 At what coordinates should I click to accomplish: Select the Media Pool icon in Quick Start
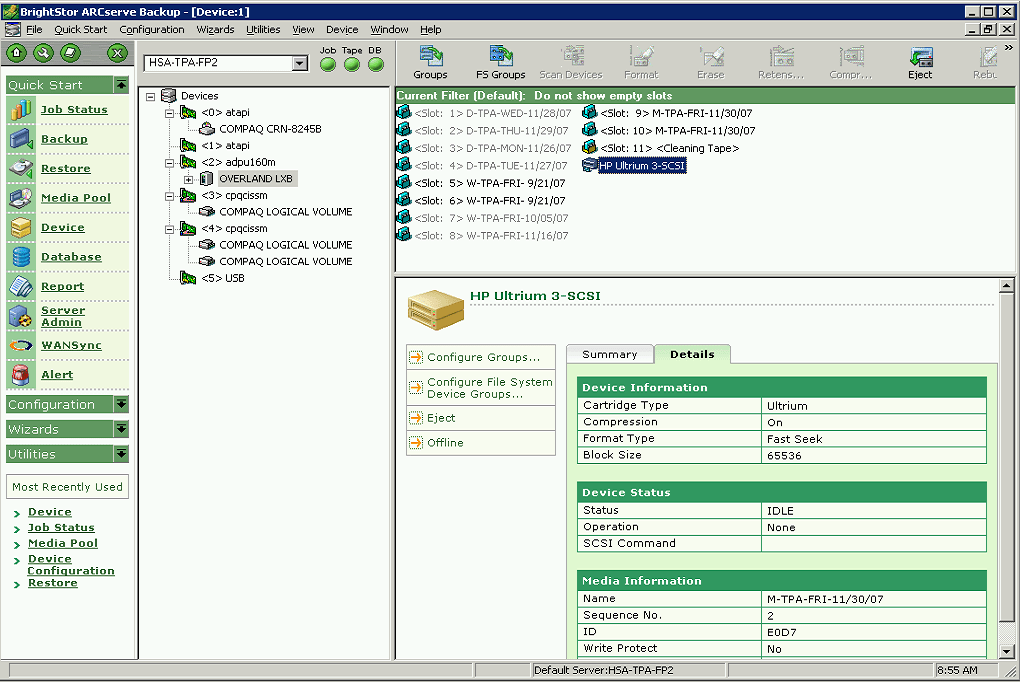tap(74, 198)
